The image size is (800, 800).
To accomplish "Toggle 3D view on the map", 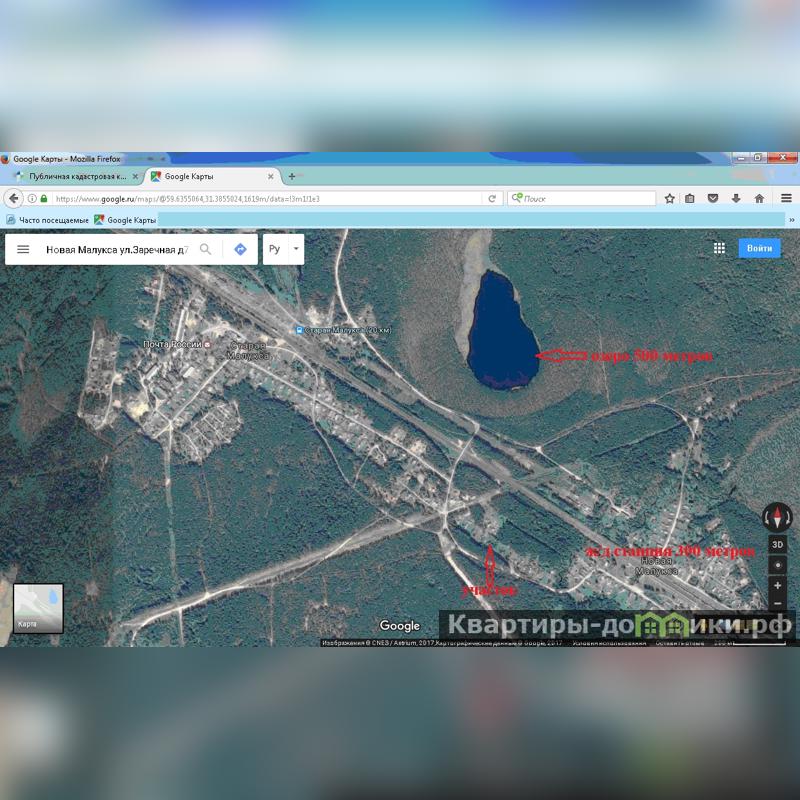I will (x=777, y=544).
